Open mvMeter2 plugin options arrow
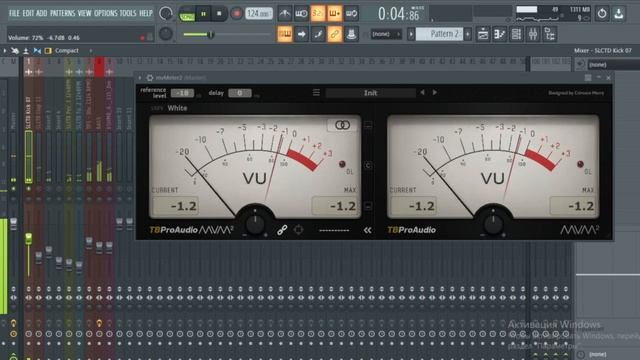Screen dimensions: 640x360 tap(140, 78)
